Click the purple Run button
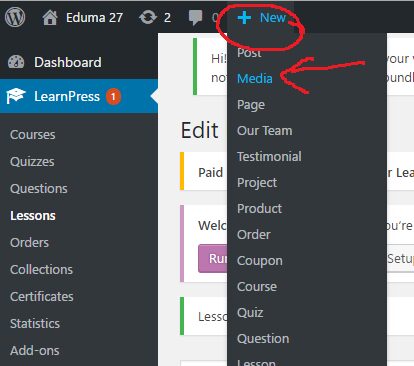 pos(213,258)
